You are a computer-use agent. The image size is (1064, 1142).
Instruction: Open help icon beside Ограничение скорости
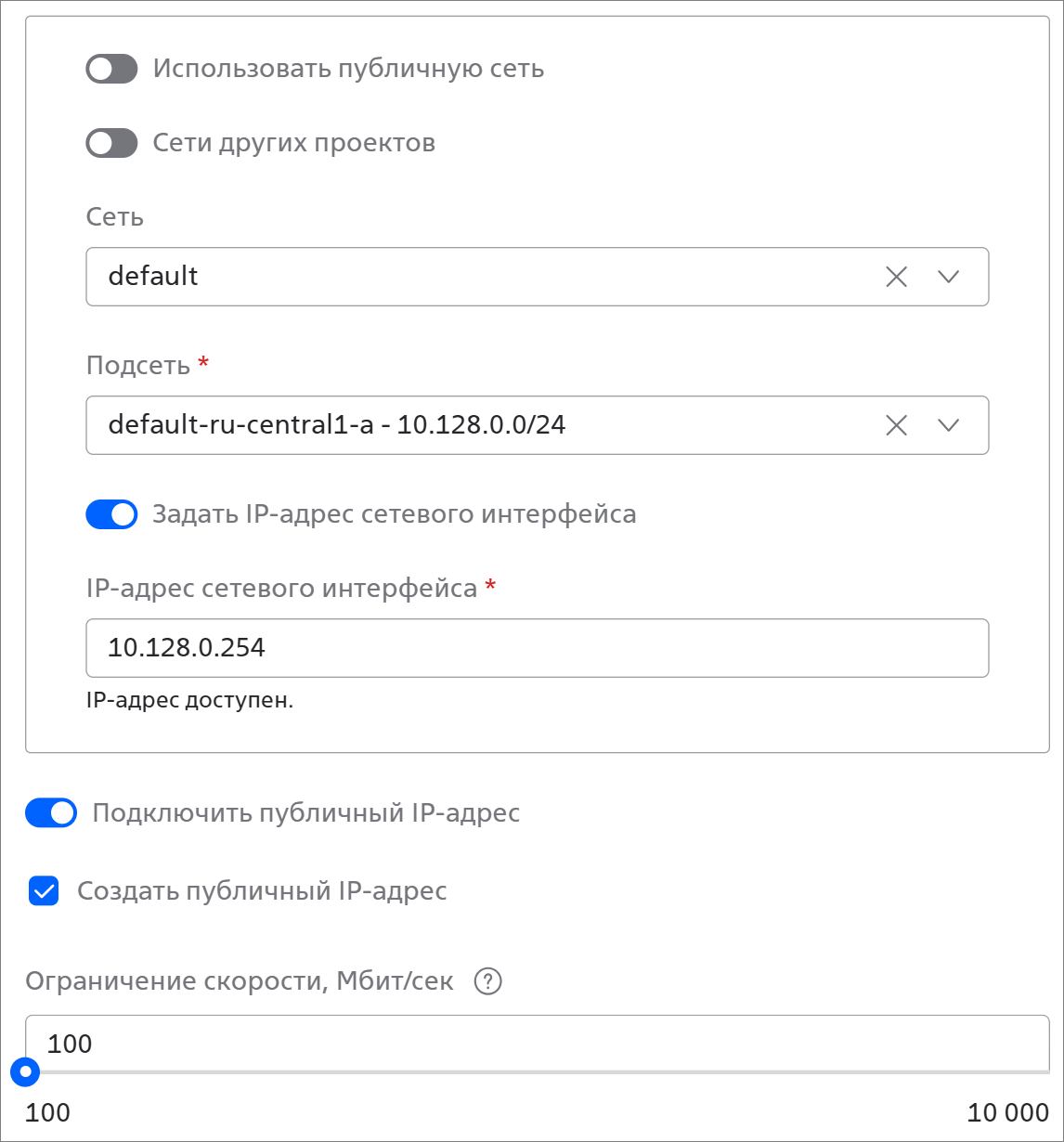pyautogui.click(x=487, y=981)
